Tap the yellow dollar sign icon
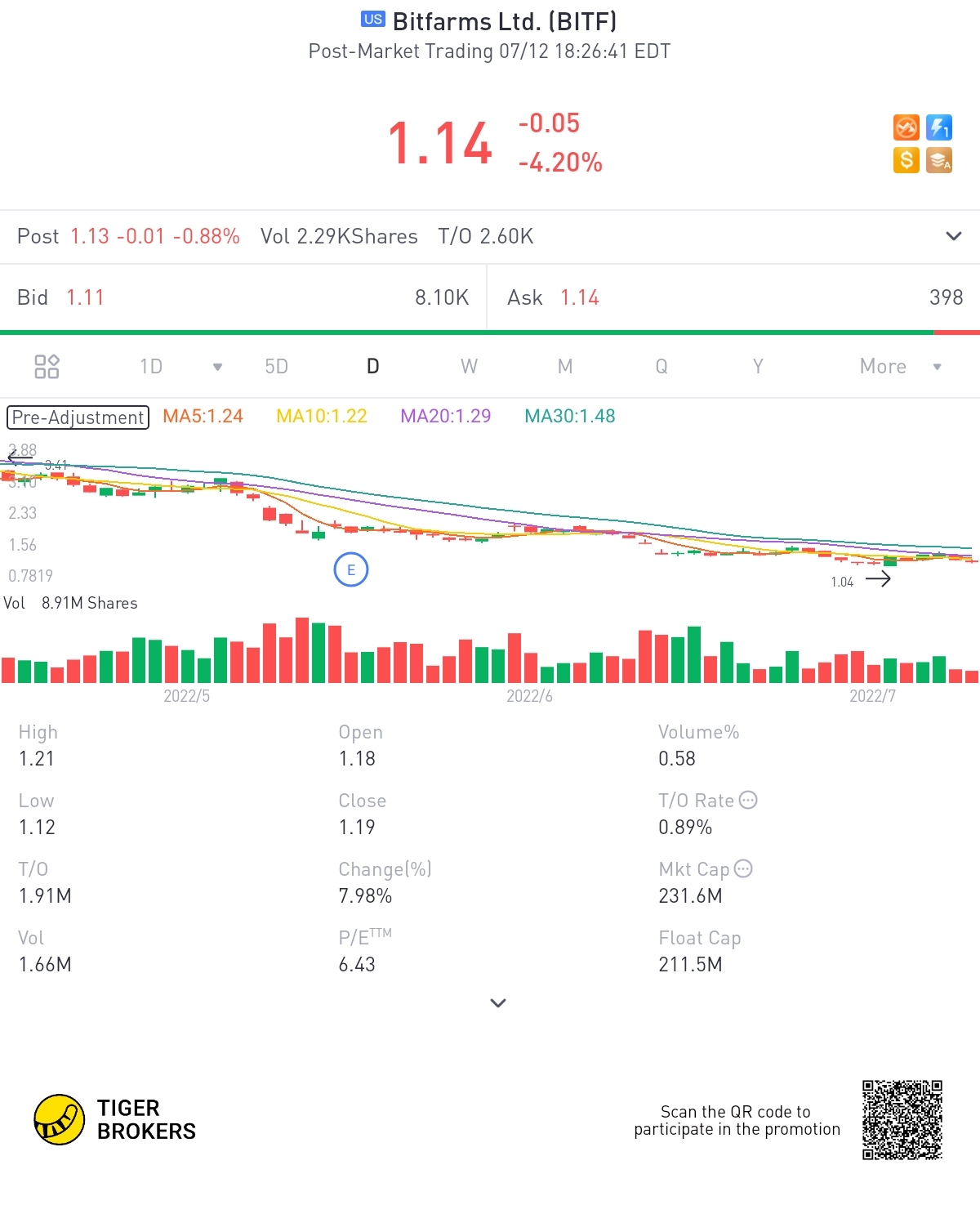This screenshot has width=980, height=1214. pyautogui.click(x=906, y=160)
